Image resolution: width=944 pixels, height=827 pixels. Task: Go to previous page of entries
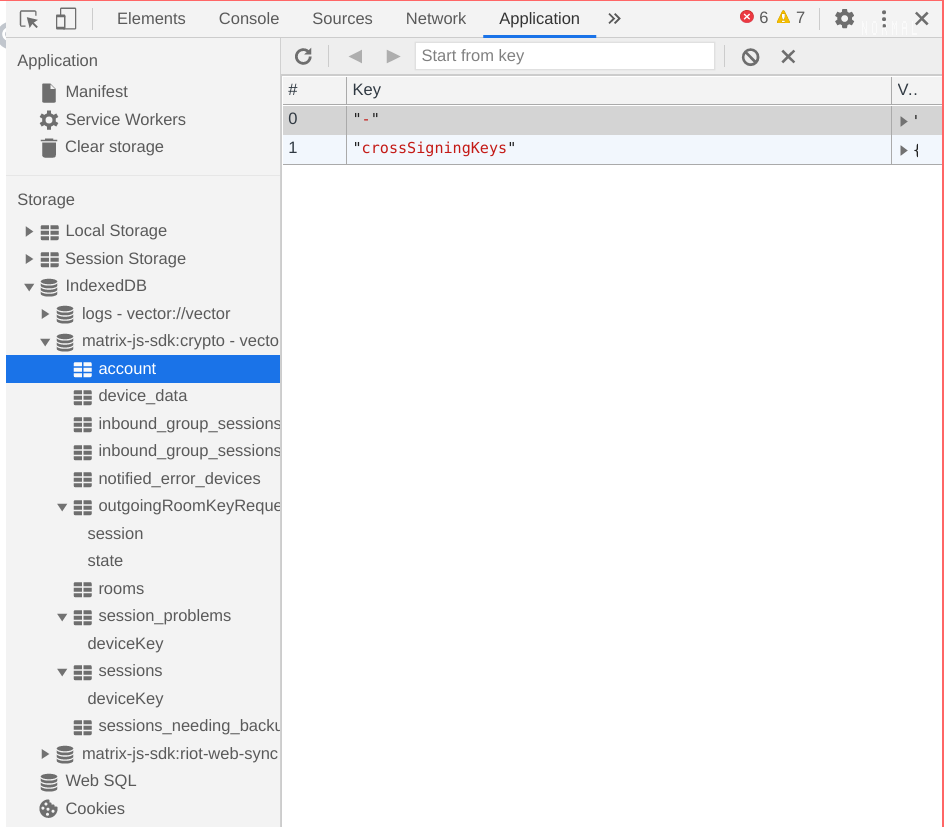click(355, 57)
